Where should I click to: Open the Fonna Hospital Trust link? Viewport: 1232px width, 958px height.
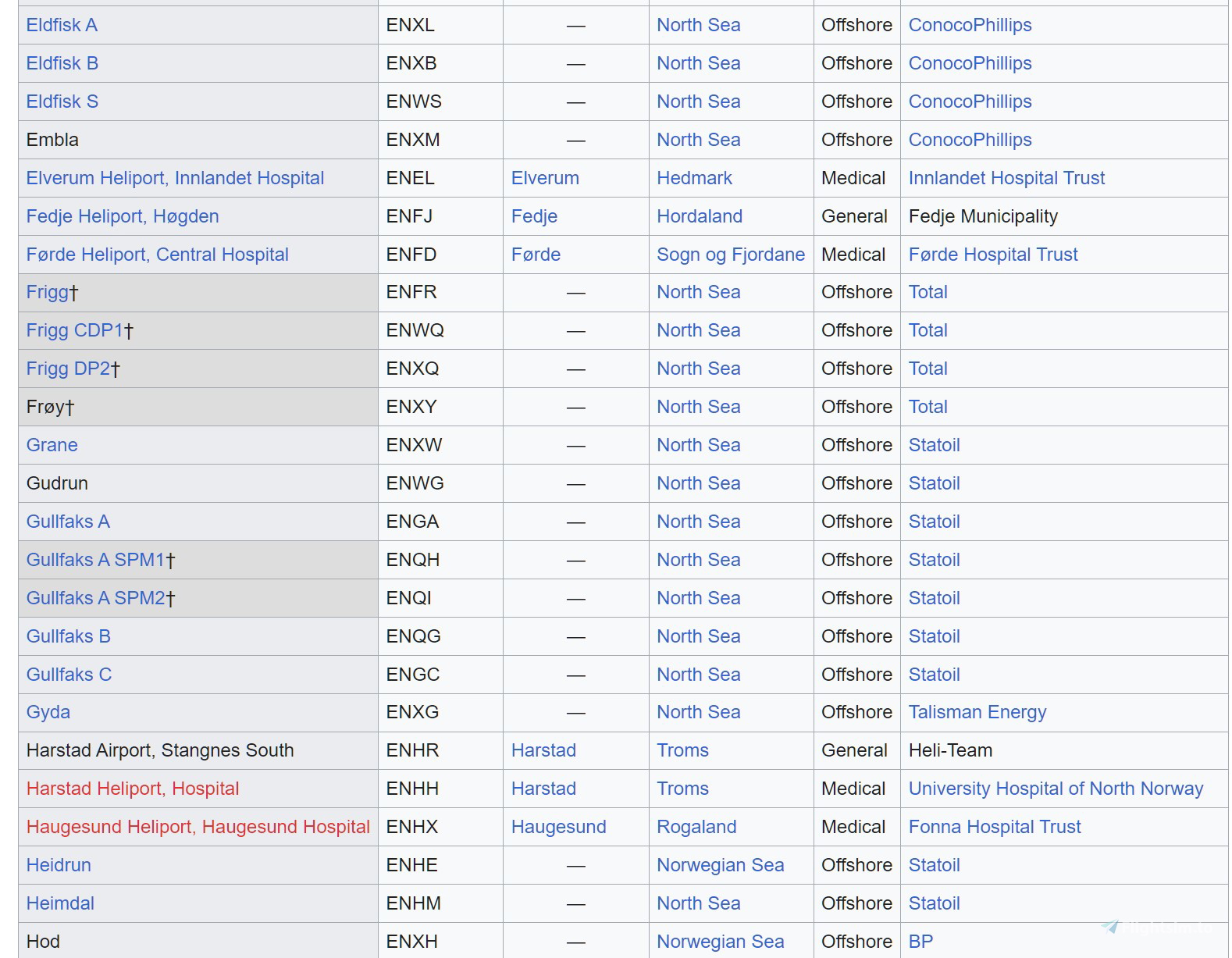click(x=995, y=827)
